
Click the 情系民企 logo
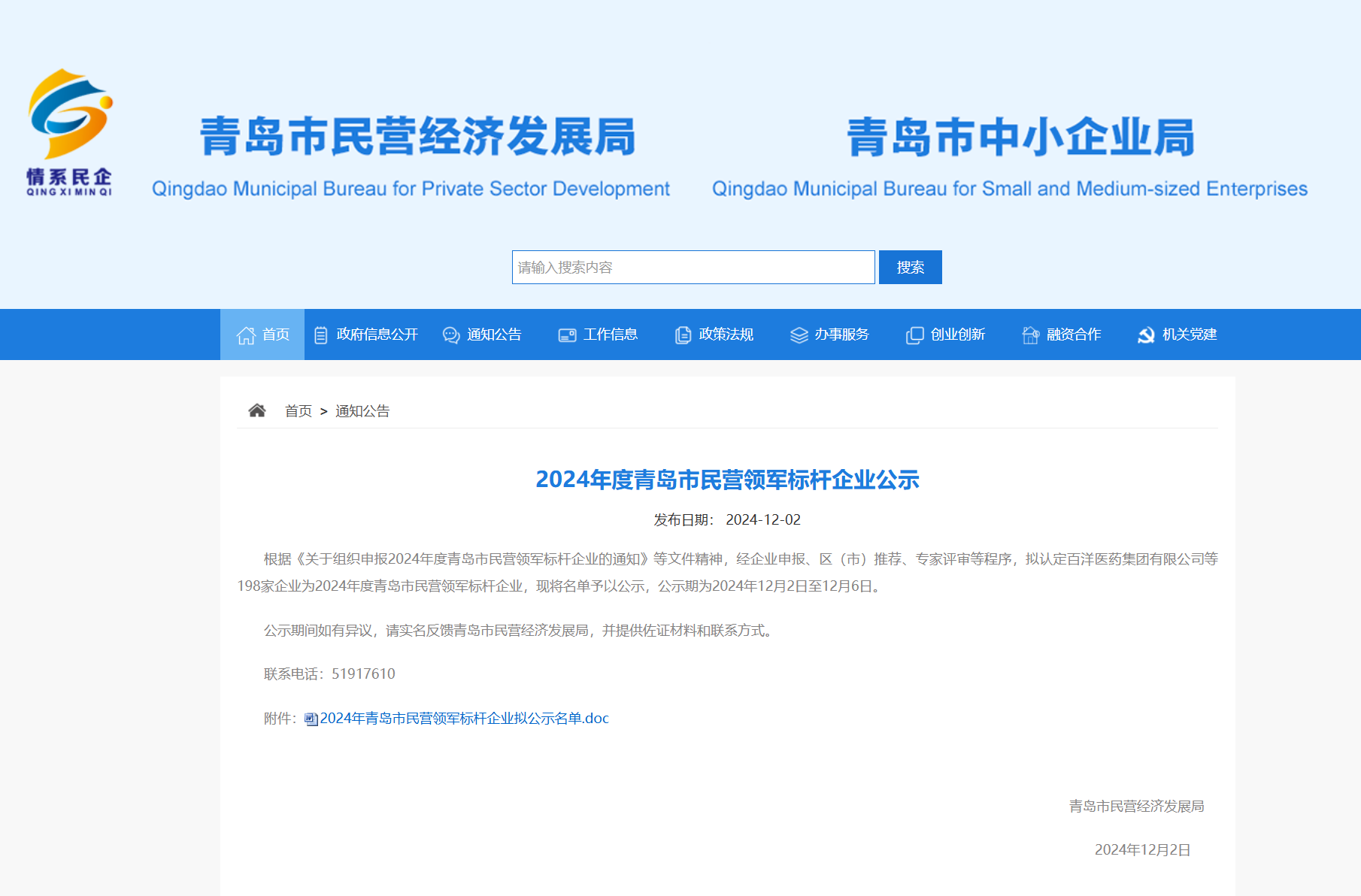click(70, 133)
